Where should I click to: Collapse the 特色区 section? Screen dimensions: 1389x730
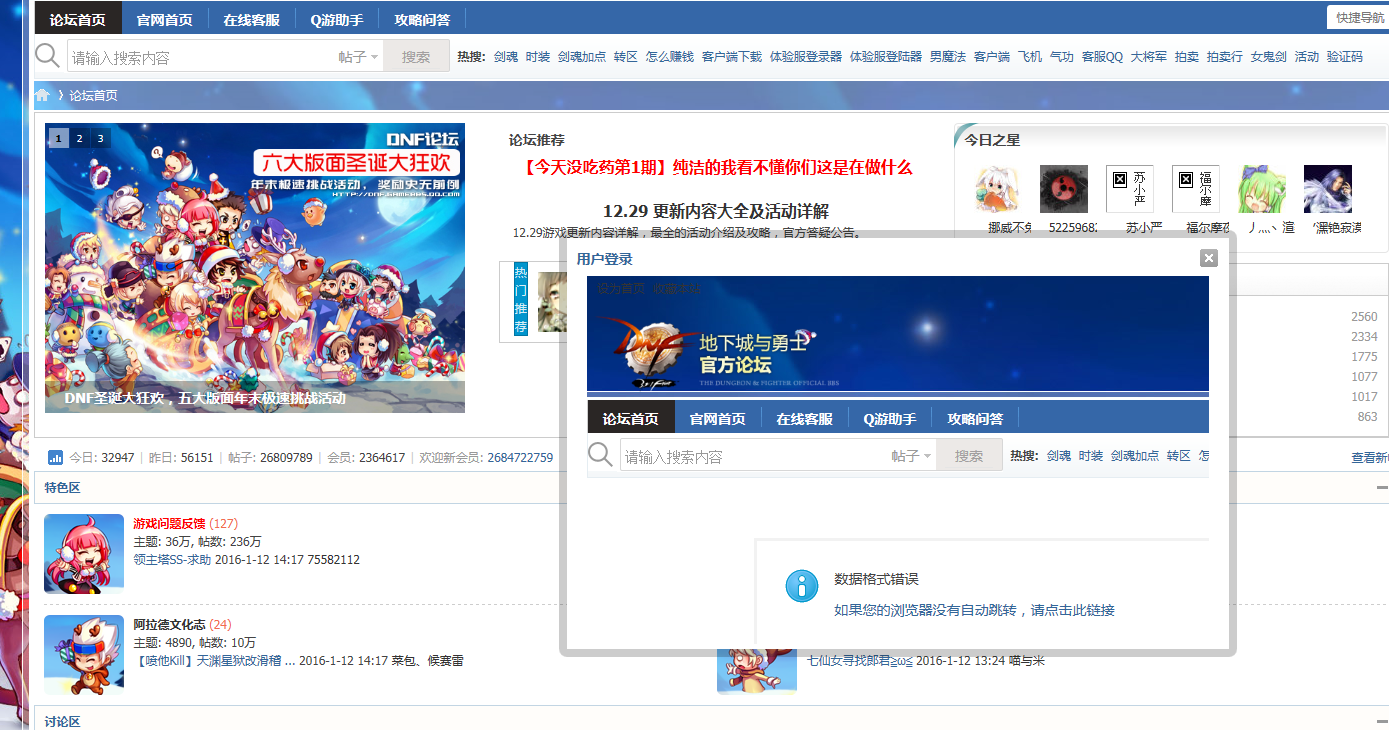pyautogui.click(x=1381, y=487)
